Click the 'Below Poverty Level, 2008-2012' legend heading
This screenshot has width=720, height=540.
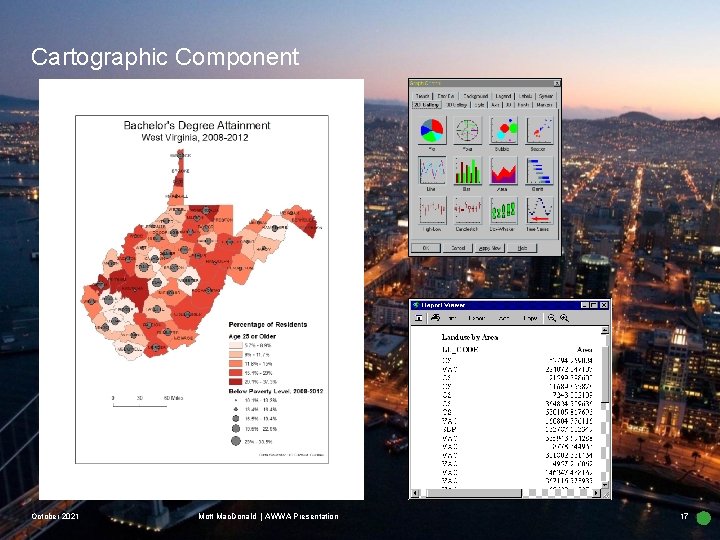point(276,391)
